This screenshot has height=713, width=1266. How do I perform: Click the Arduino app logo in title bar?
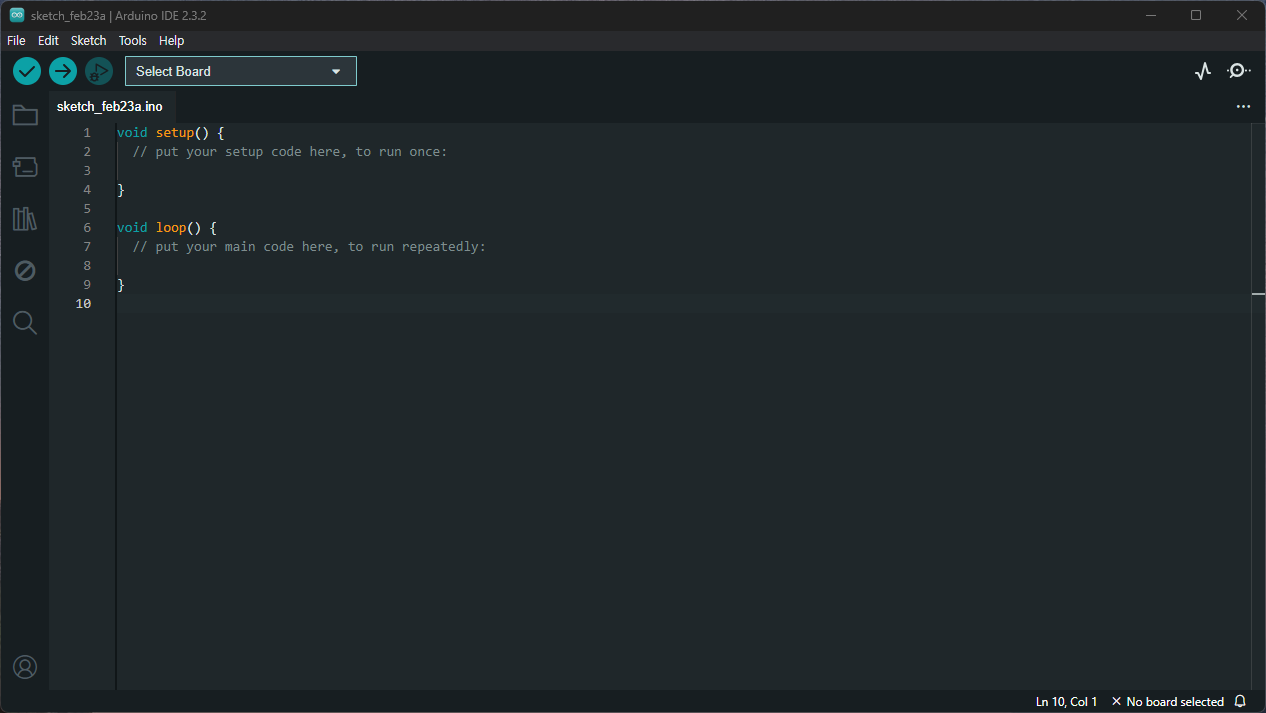(x=17, y=15)
